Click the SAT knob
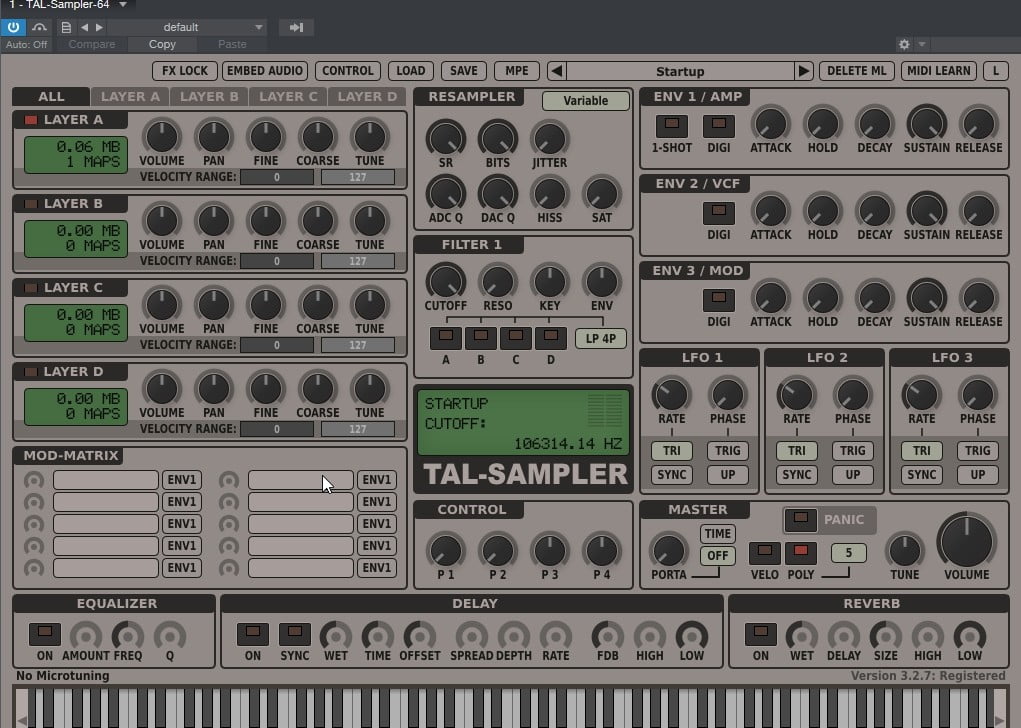This screenshot has height=728, width=1021. [602, 193]
